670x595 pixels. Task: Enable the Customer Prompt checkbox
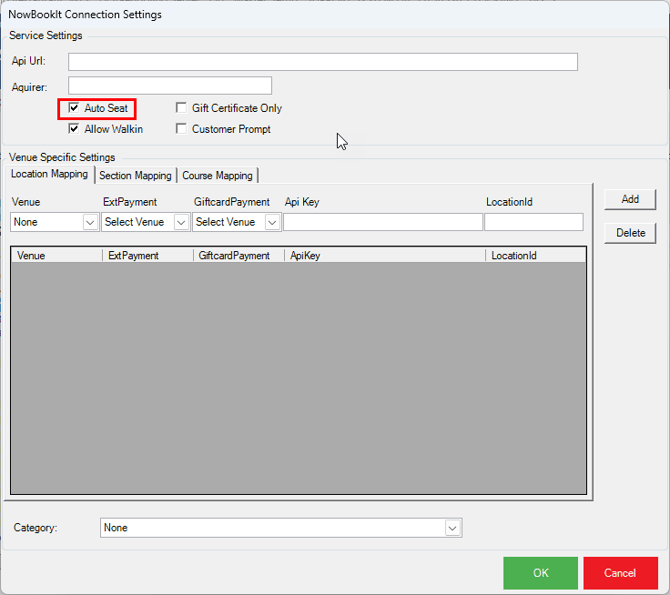coord(181,129)
